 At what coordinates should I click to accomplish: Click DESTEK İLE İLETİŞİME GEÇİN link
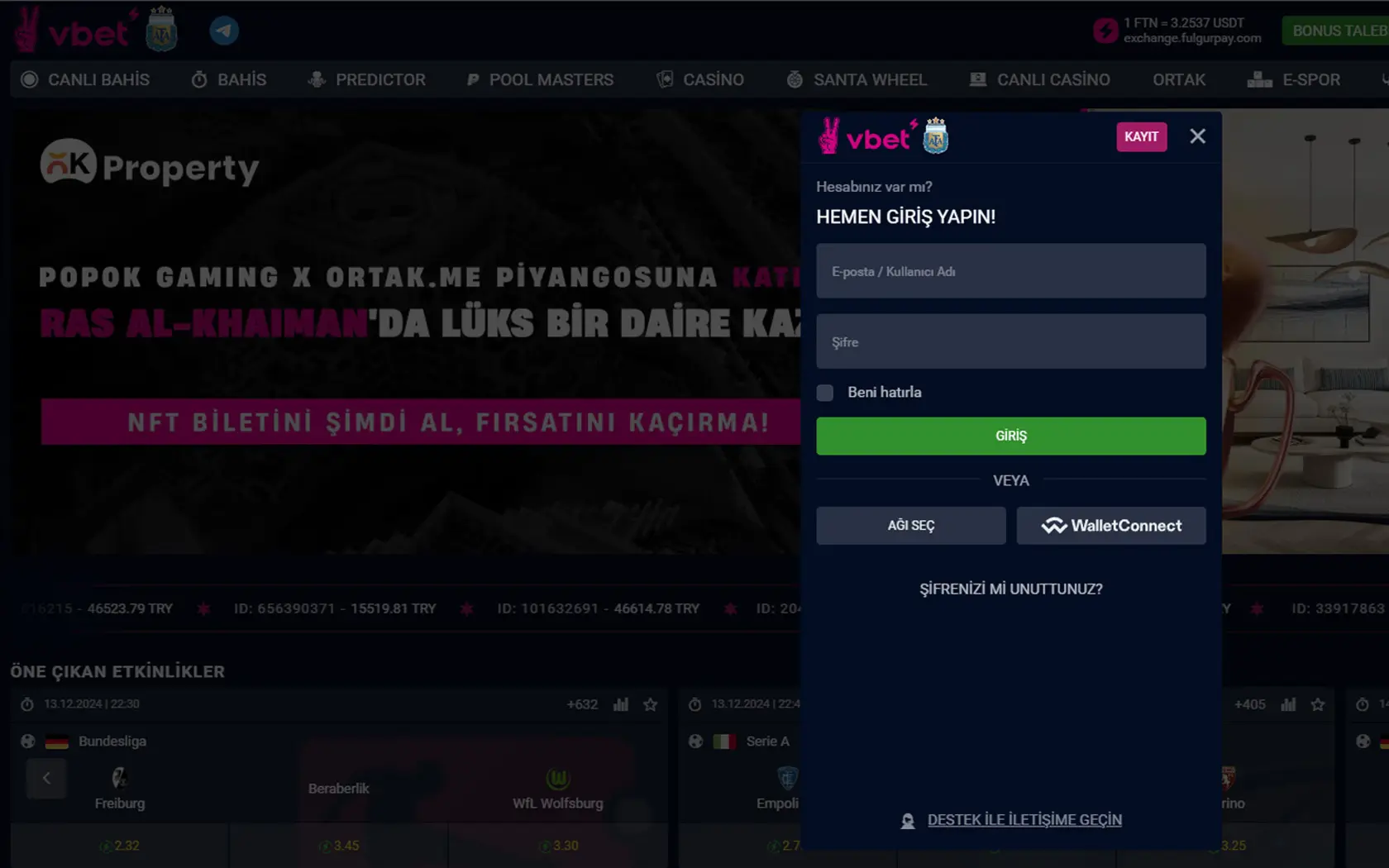click(x=1024, y=820)
